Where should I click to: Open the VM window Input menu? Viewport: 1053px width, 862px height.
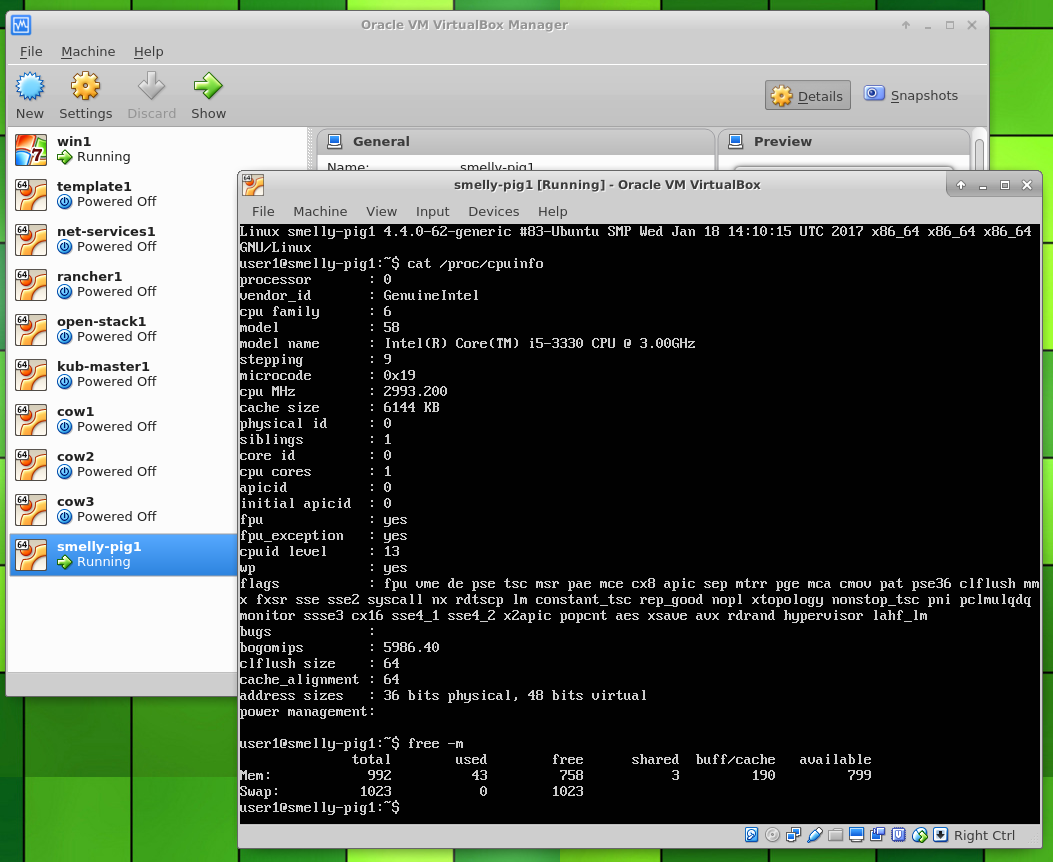click(x=432, y=211)
